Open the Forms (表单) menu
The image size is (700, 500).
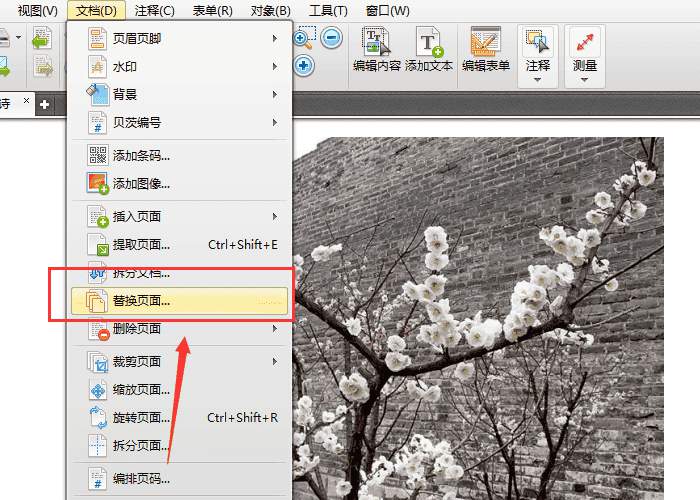[212, 10]
